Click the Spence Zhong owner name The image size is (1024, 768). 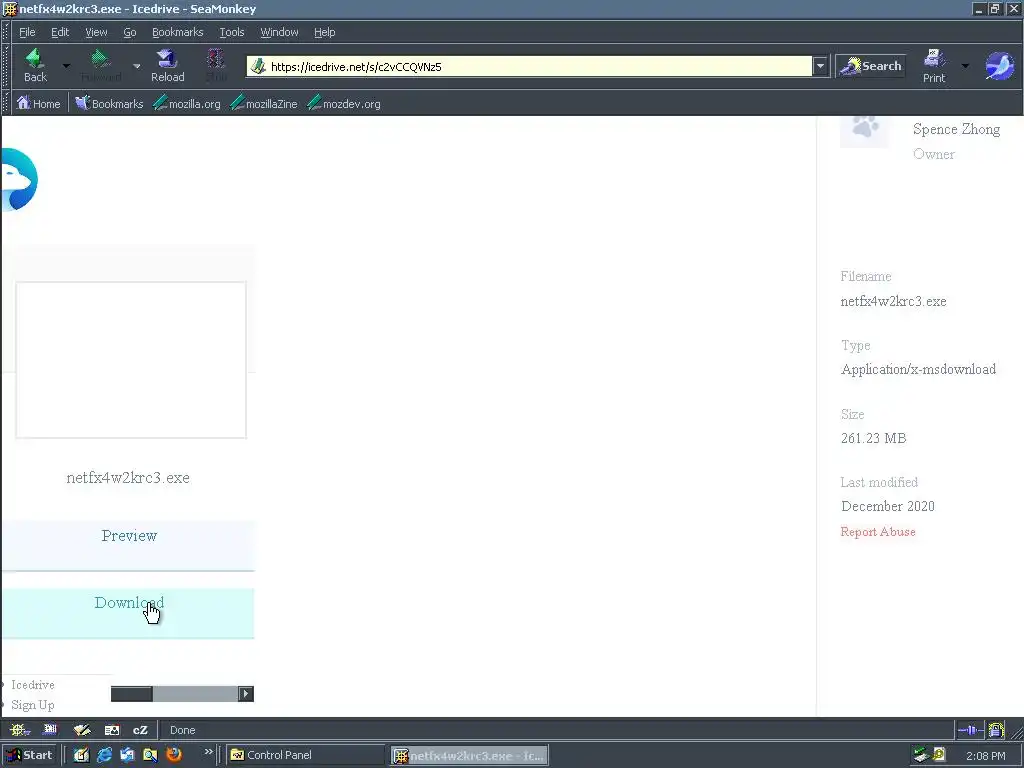point(956,129)
